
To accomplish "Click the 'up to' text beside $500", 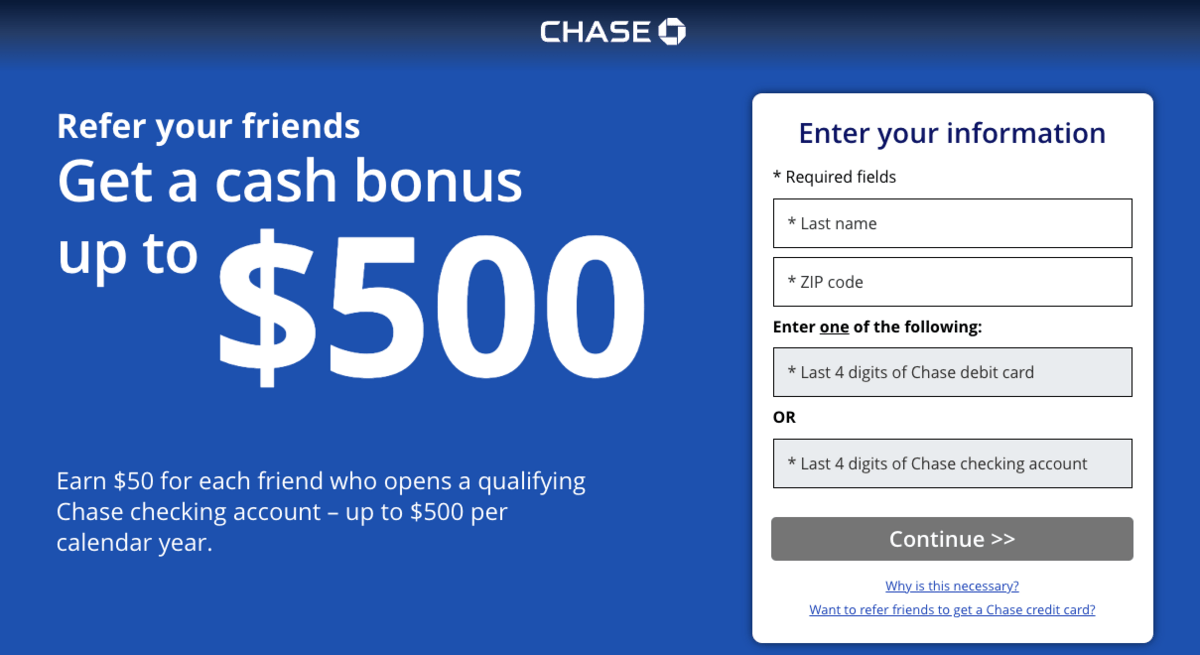I will [127, 255].
